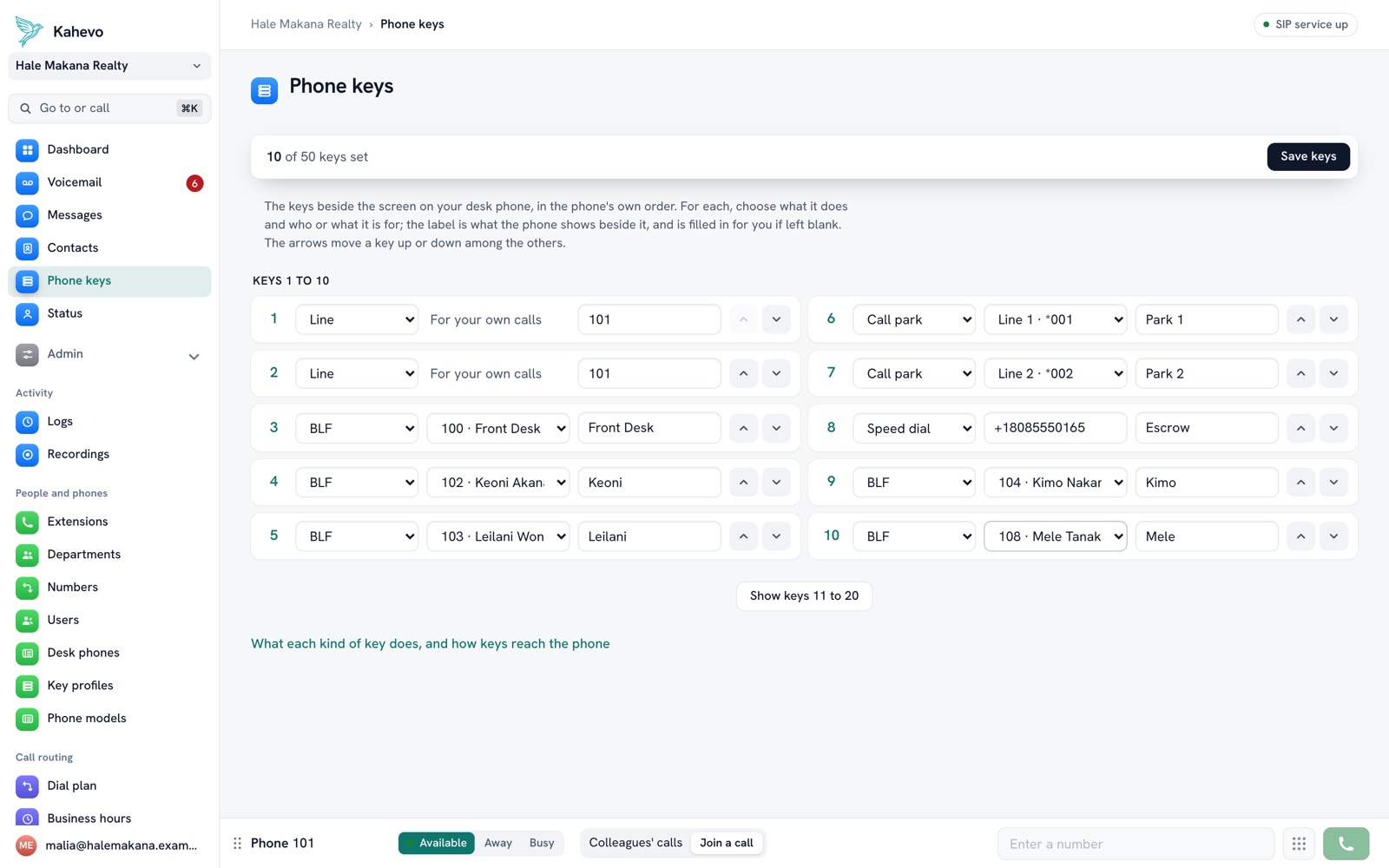Move key 10 Mele down
The width and height of the screenshot is (1389, 868).
point(1333,536)
